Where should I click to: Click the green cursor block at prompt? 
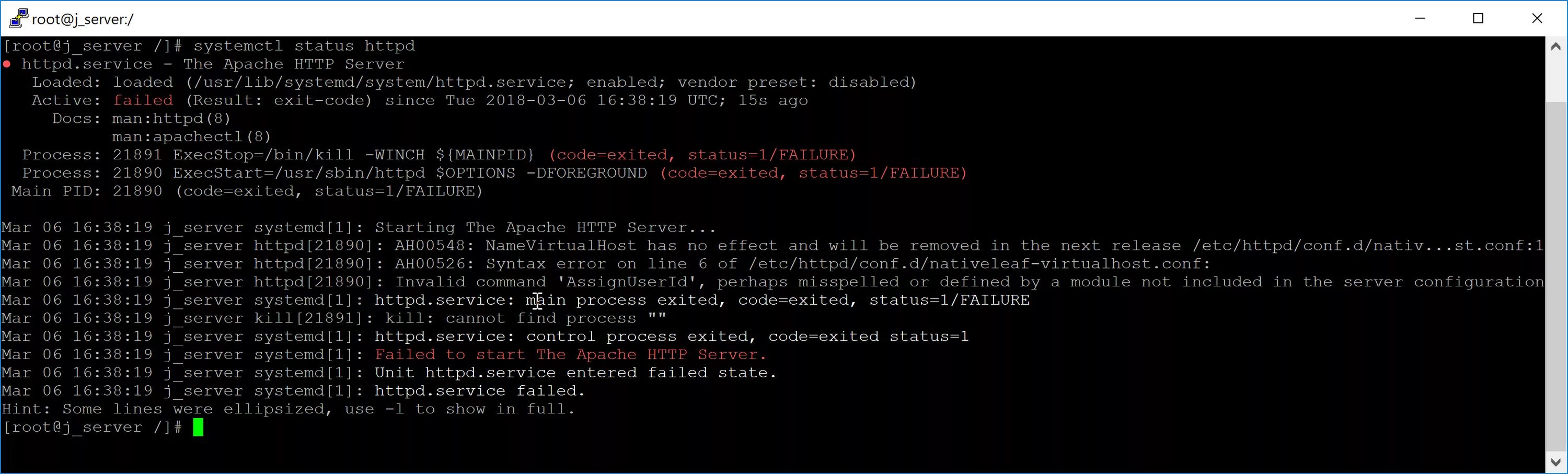(199, 427)
